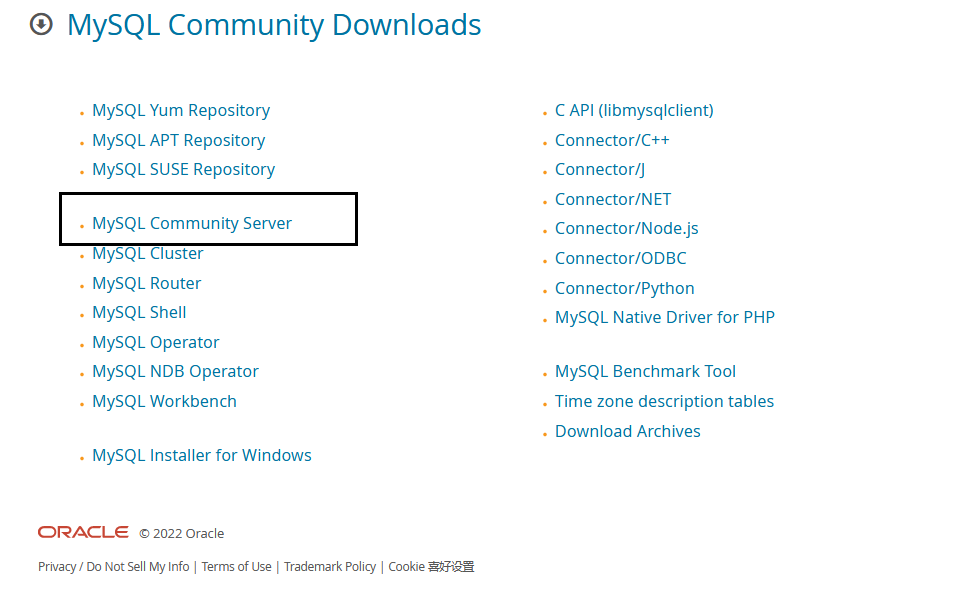Viewport: 953px width, 593px height.
Task: Open the Connector/ODBC link
Action: pyautogui.click(x=621, y=258)
